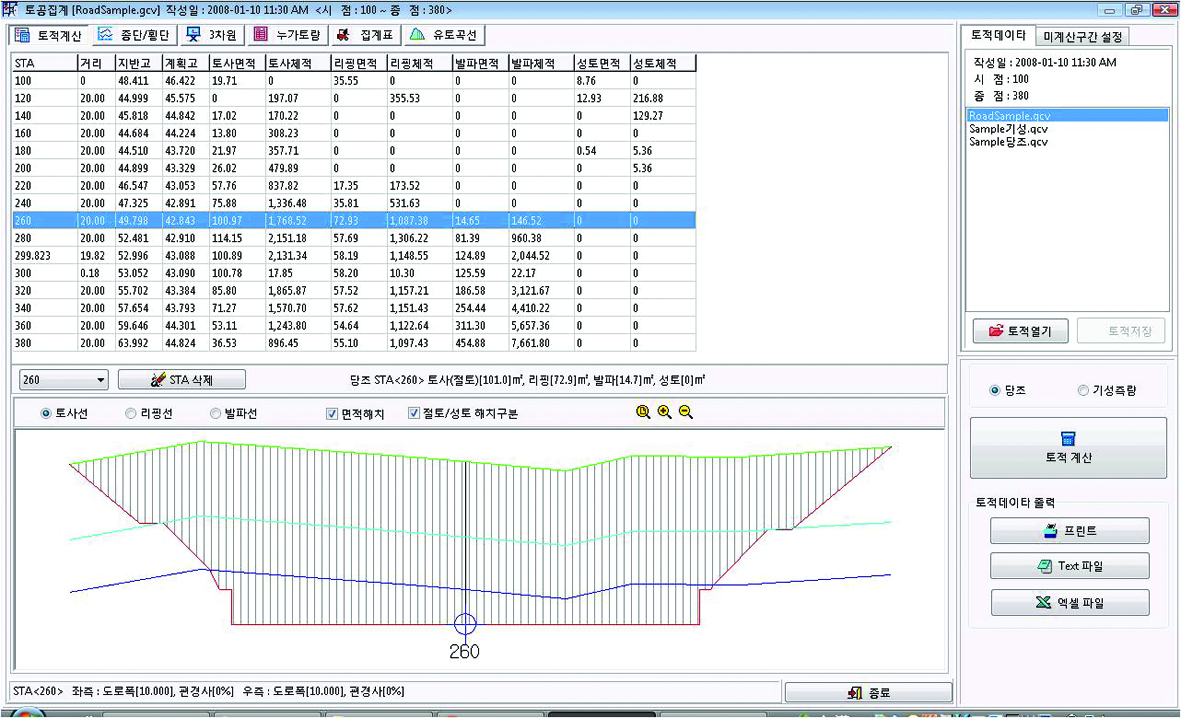Click the zoom fit magnifier icon

[643, 412]
